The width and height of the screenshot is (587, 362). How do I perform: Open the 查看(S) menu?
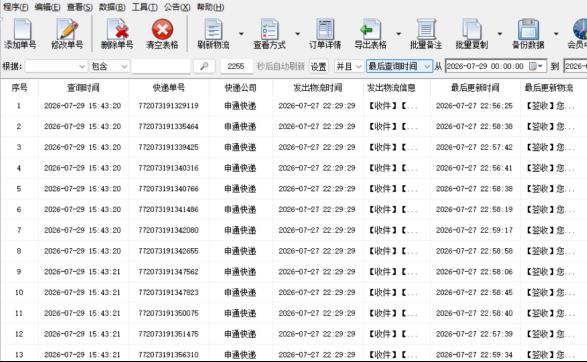pos(79,7)
